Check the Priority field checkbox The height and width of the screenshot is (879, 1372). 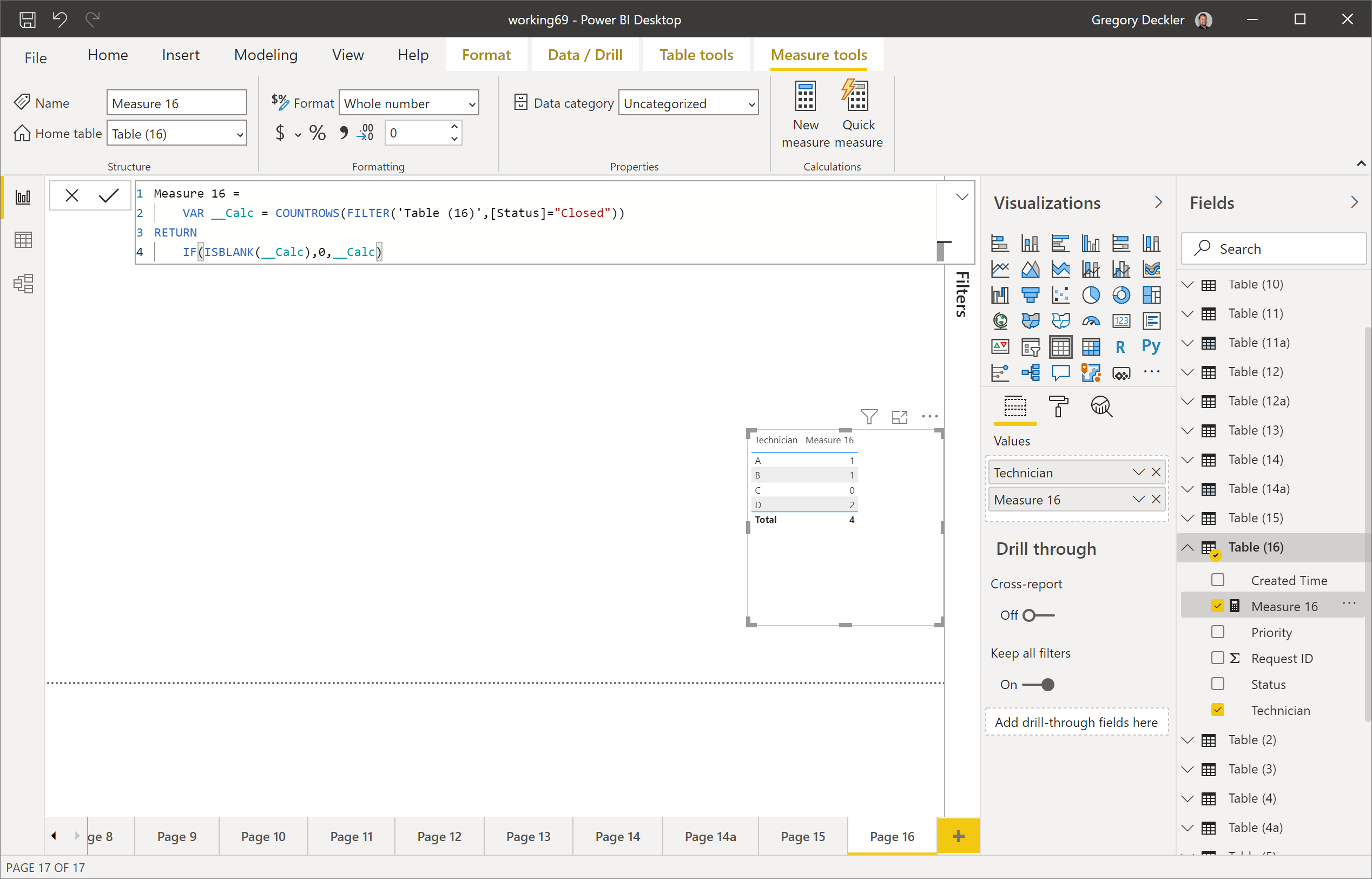(x=1218, y=632)
